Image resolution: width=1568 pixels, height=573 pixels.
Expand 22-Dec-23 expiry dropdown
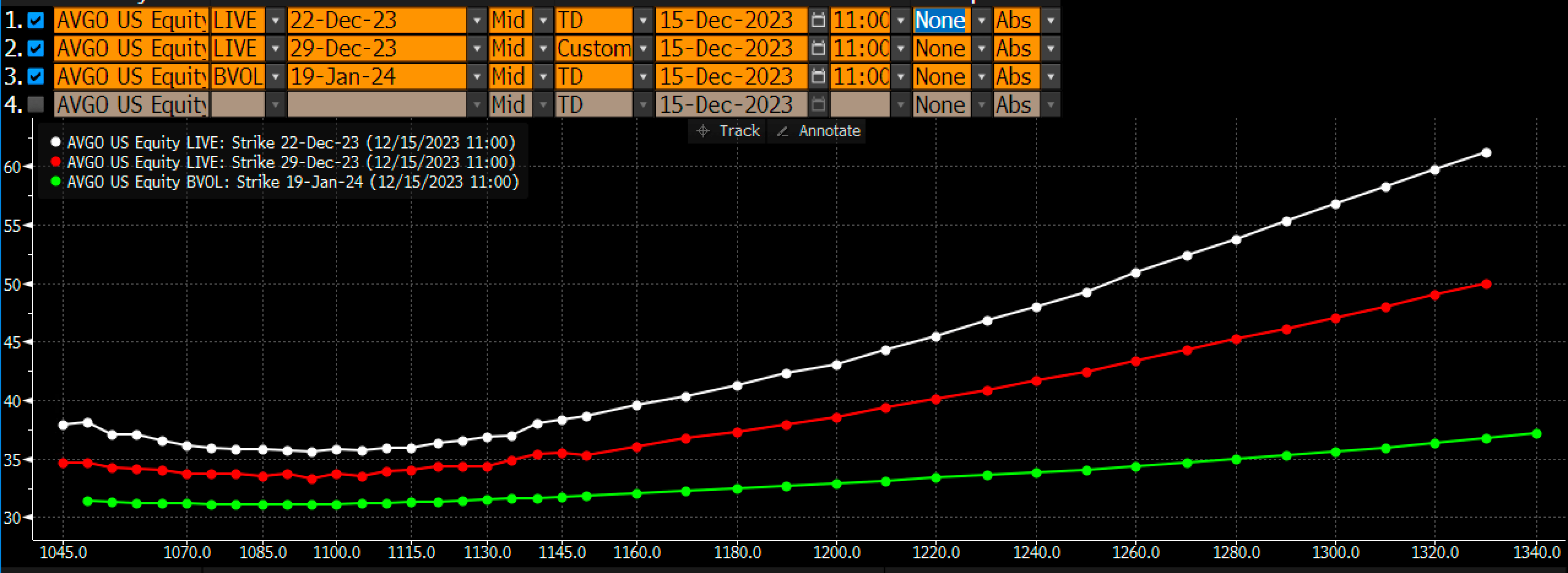477,21
